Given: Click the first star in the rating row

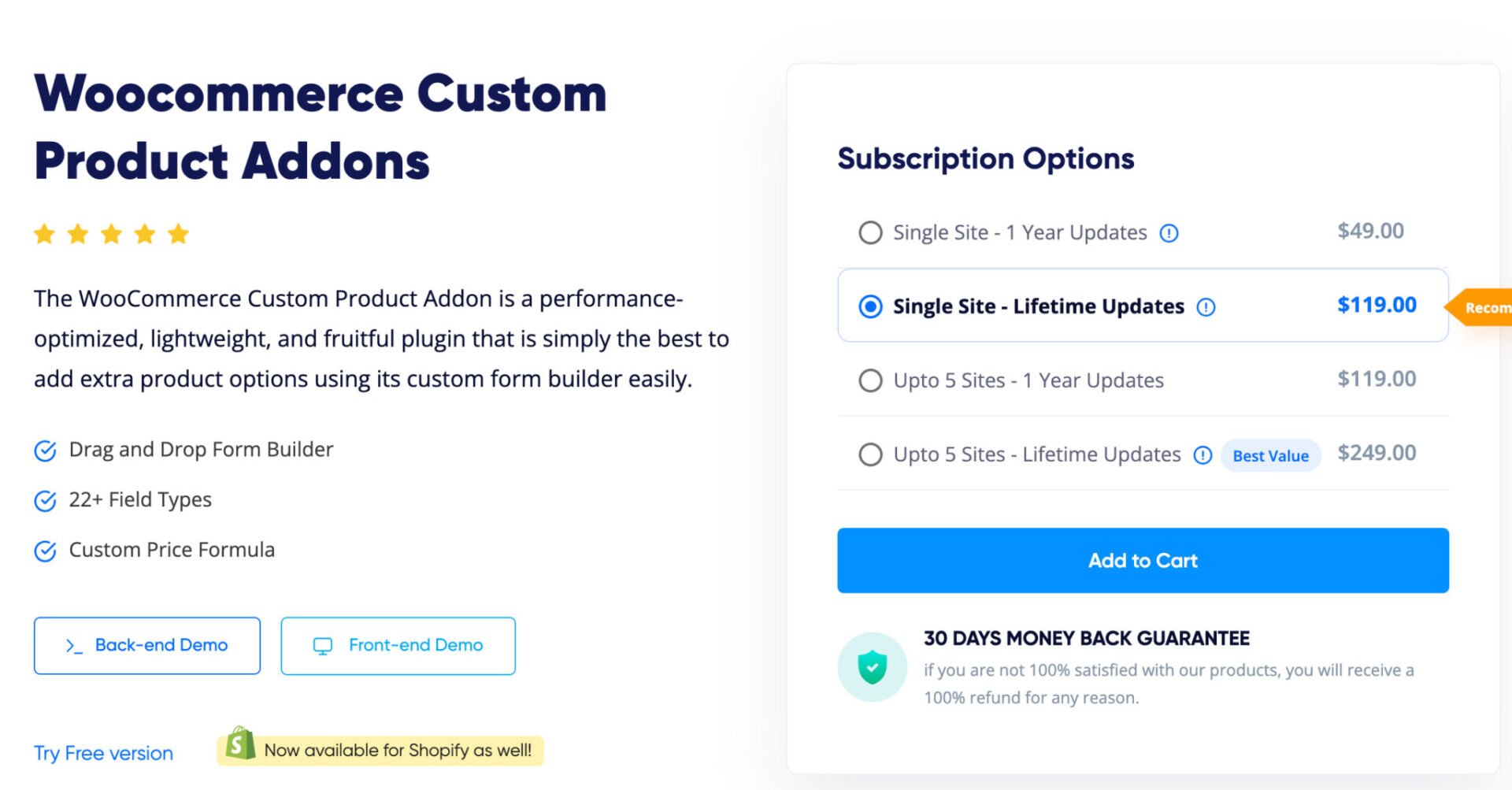Looking at the screenshot, I should coord(44,233).
